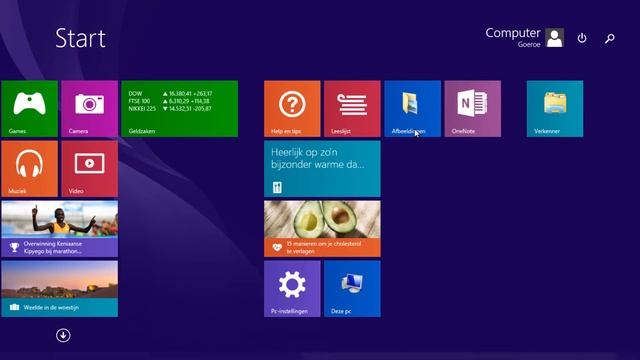Launch the Camera app tile
The image size is (640, 360).
89,109
